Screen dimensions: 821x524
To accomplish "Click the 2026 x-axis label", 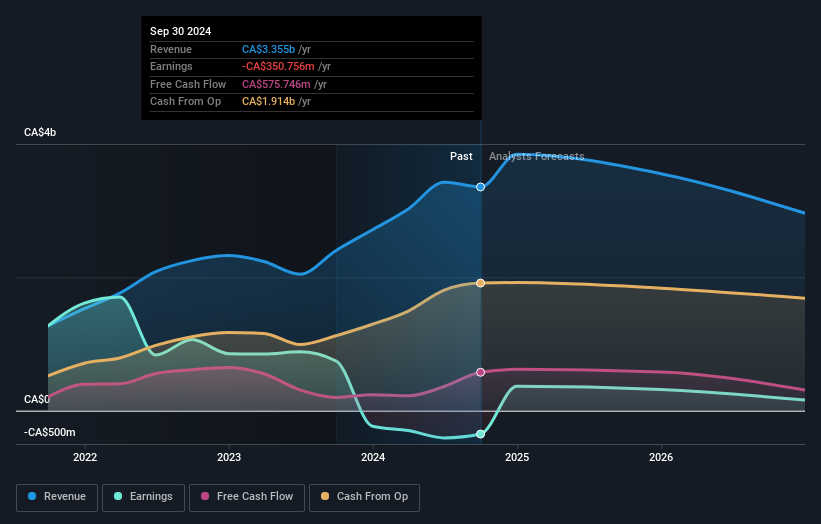I will pos(661,458).
